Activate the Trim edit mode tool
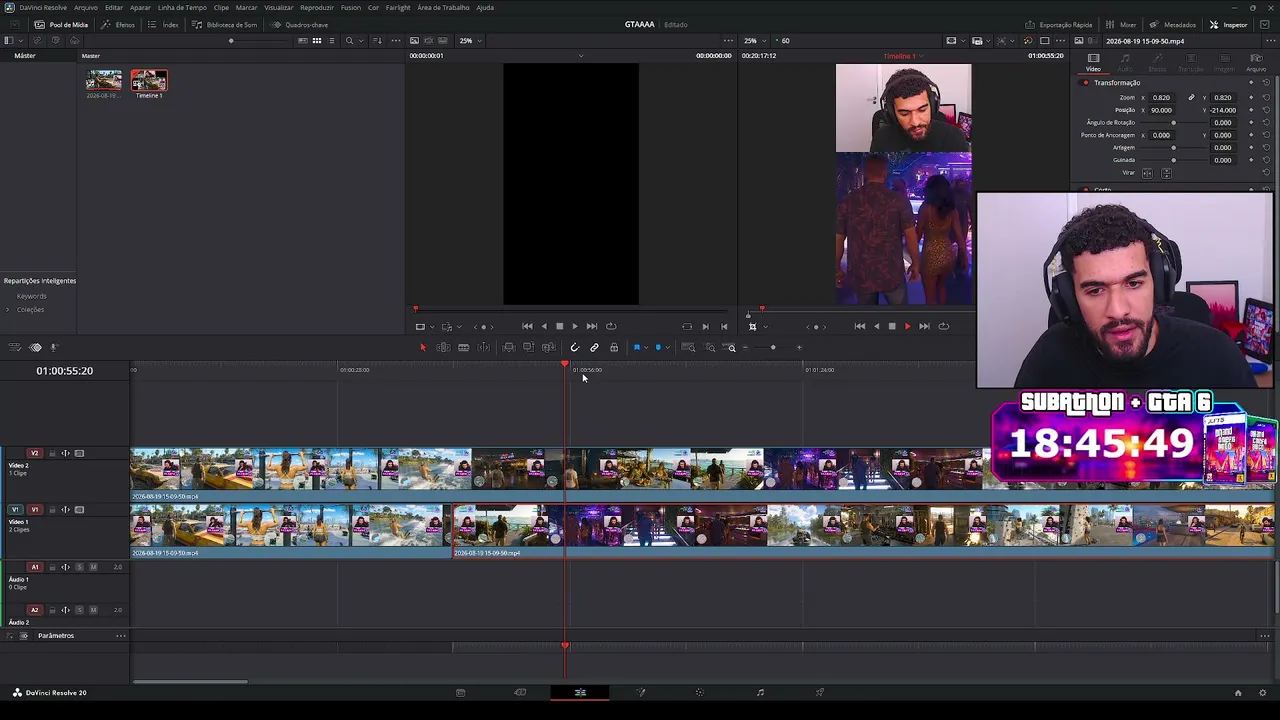The width and height of the screenshot is (1280, 720). [443, 347]
